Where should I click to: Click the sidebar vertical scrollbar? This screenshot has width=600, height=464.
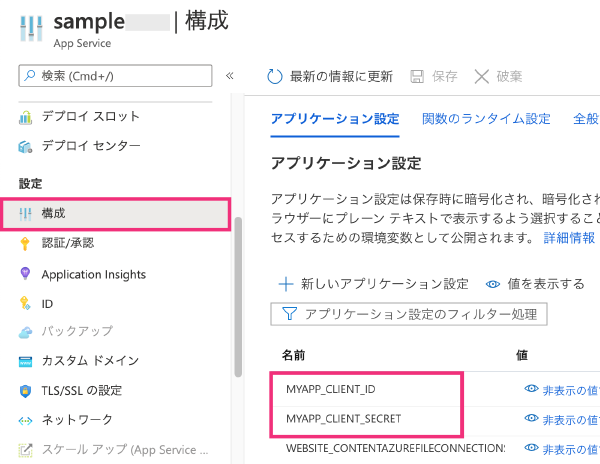(x=237, y=300)
